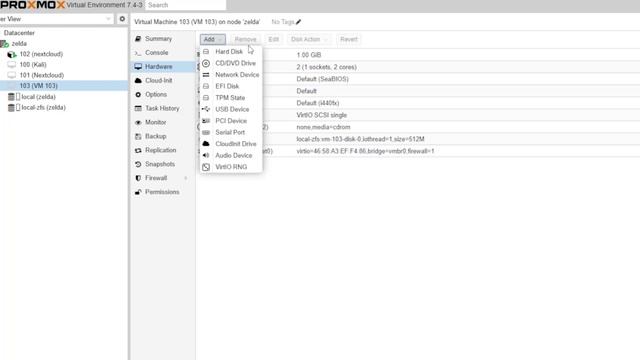Click the CloudInit Drive cloud icon
The width and height of the screenshot is (640, 360).
coord(206,144)
